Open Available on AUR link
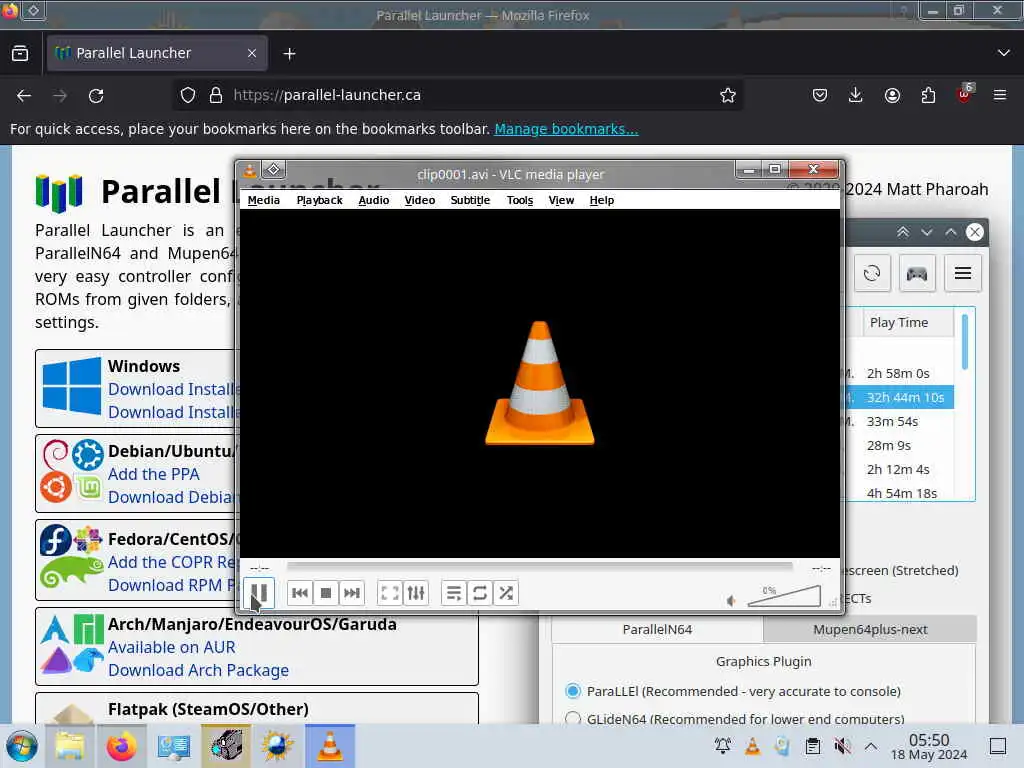This screenshot has width=1024, height=768. (x=172, y=647)
